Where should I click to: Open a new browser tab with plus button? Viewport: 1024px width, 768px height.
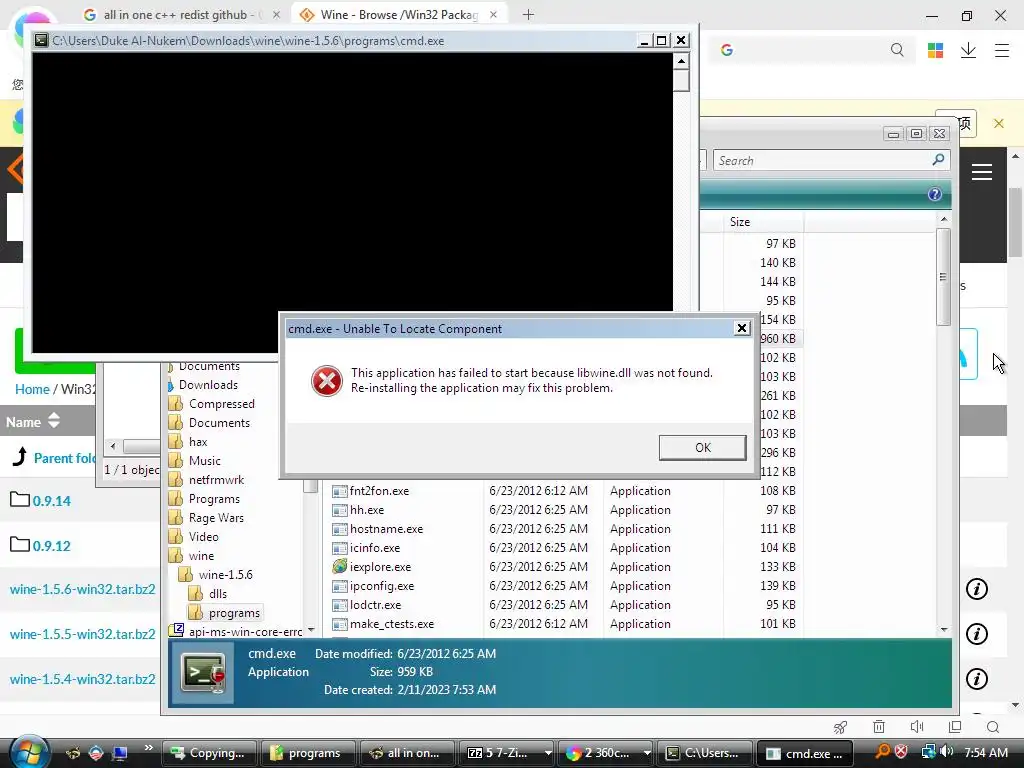click(x=528, y=14)
